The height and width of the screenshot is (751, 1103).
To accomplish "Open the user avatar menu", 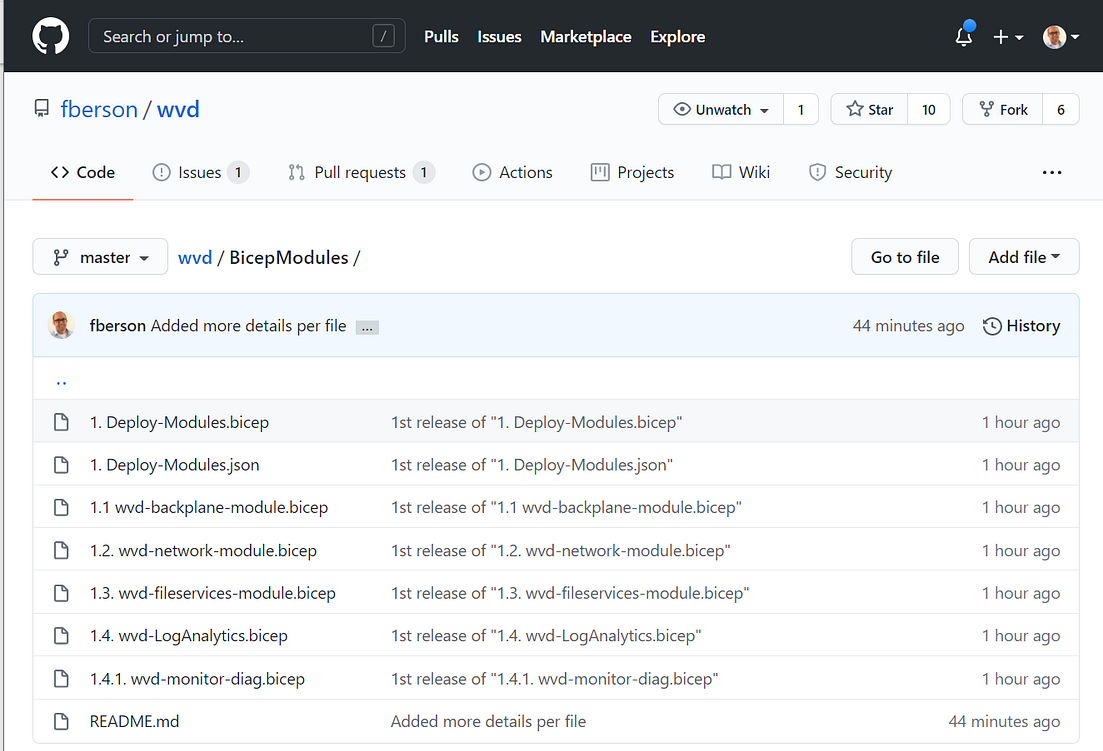I will click(1060, 37).
